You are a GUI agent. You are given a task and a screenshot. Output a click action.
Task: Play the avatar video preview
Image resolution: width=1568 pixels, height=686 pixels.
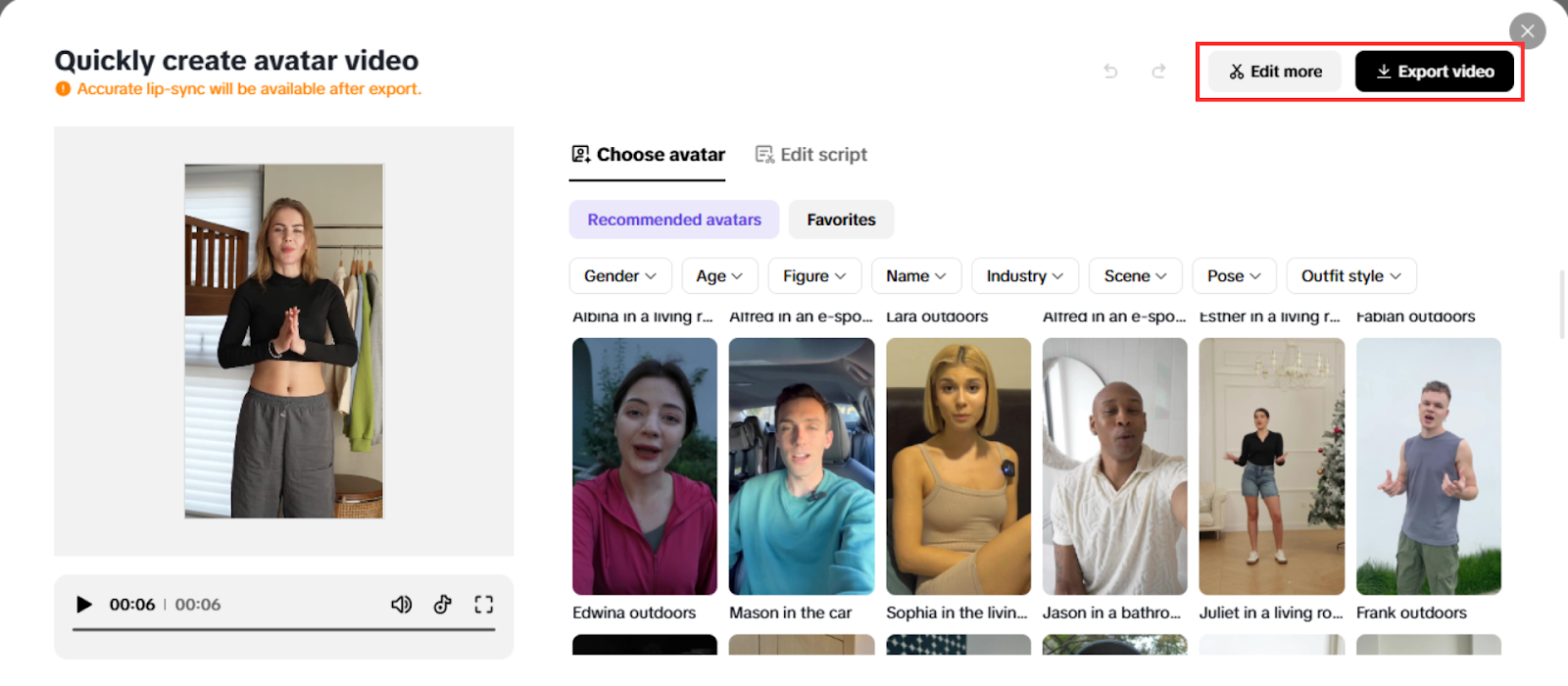[84, 605]
